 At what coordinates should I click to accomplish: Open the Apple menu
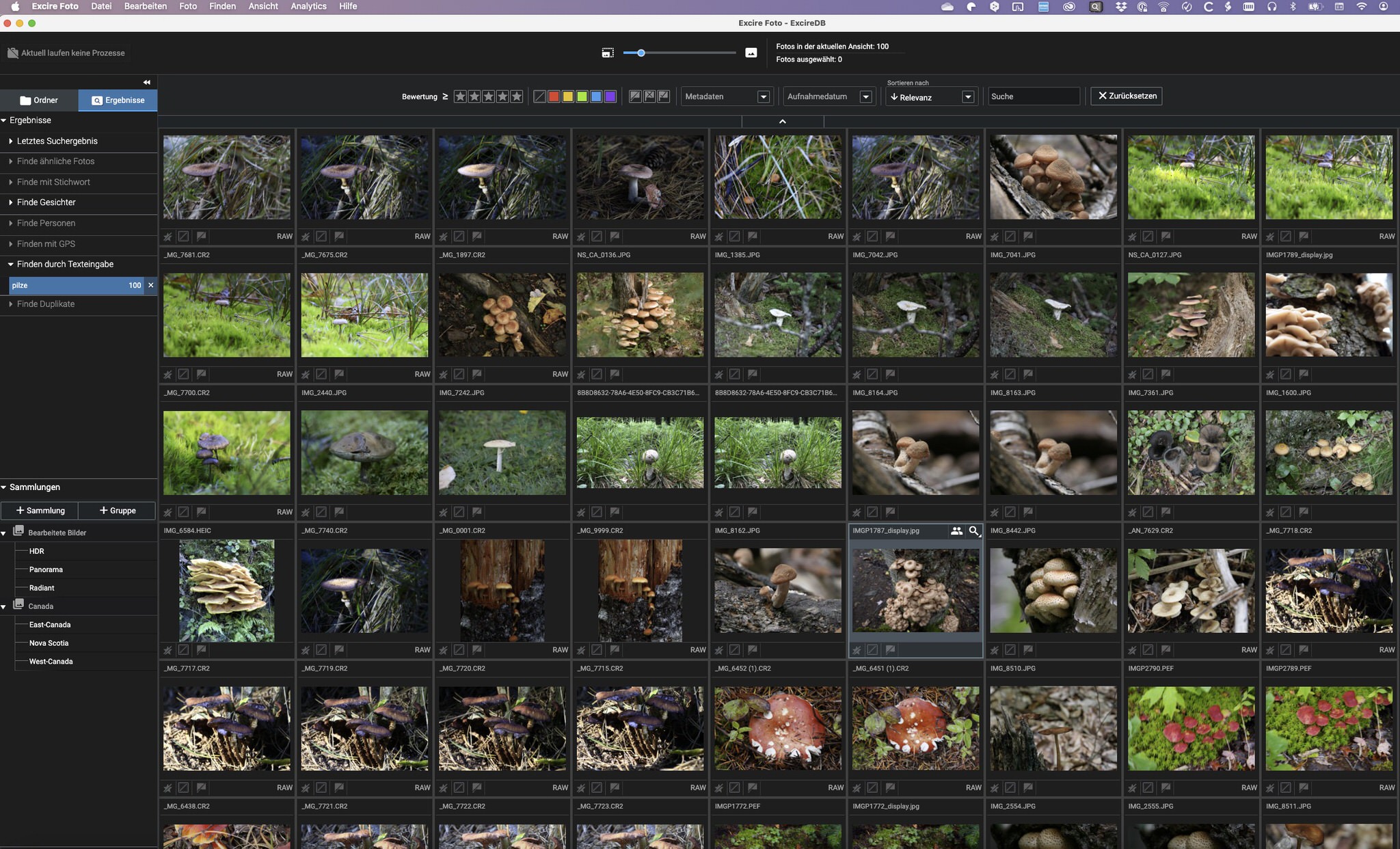click(x=15, y=6)
